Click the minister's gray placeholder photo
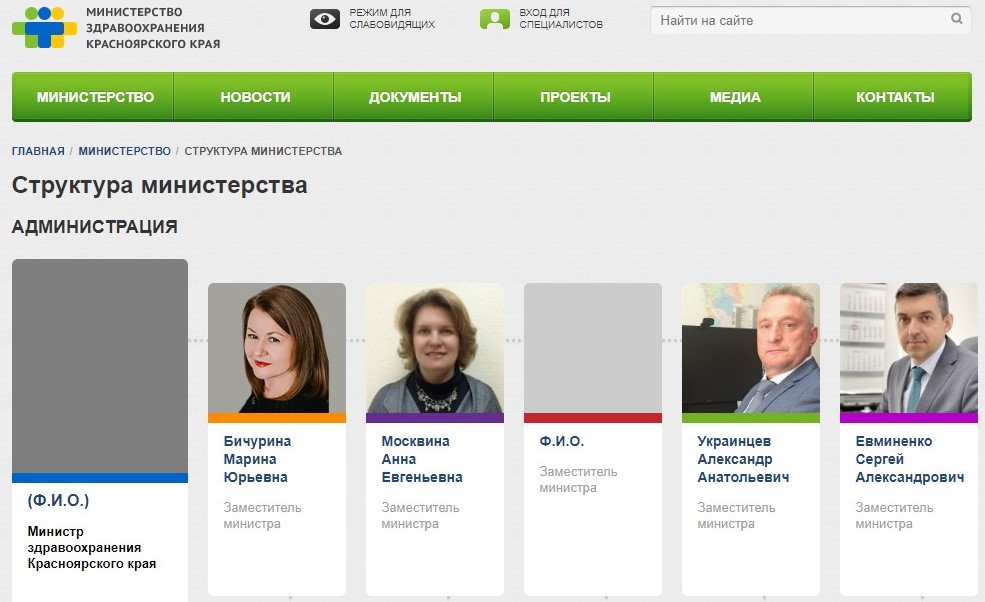 [x=100, y=366]
